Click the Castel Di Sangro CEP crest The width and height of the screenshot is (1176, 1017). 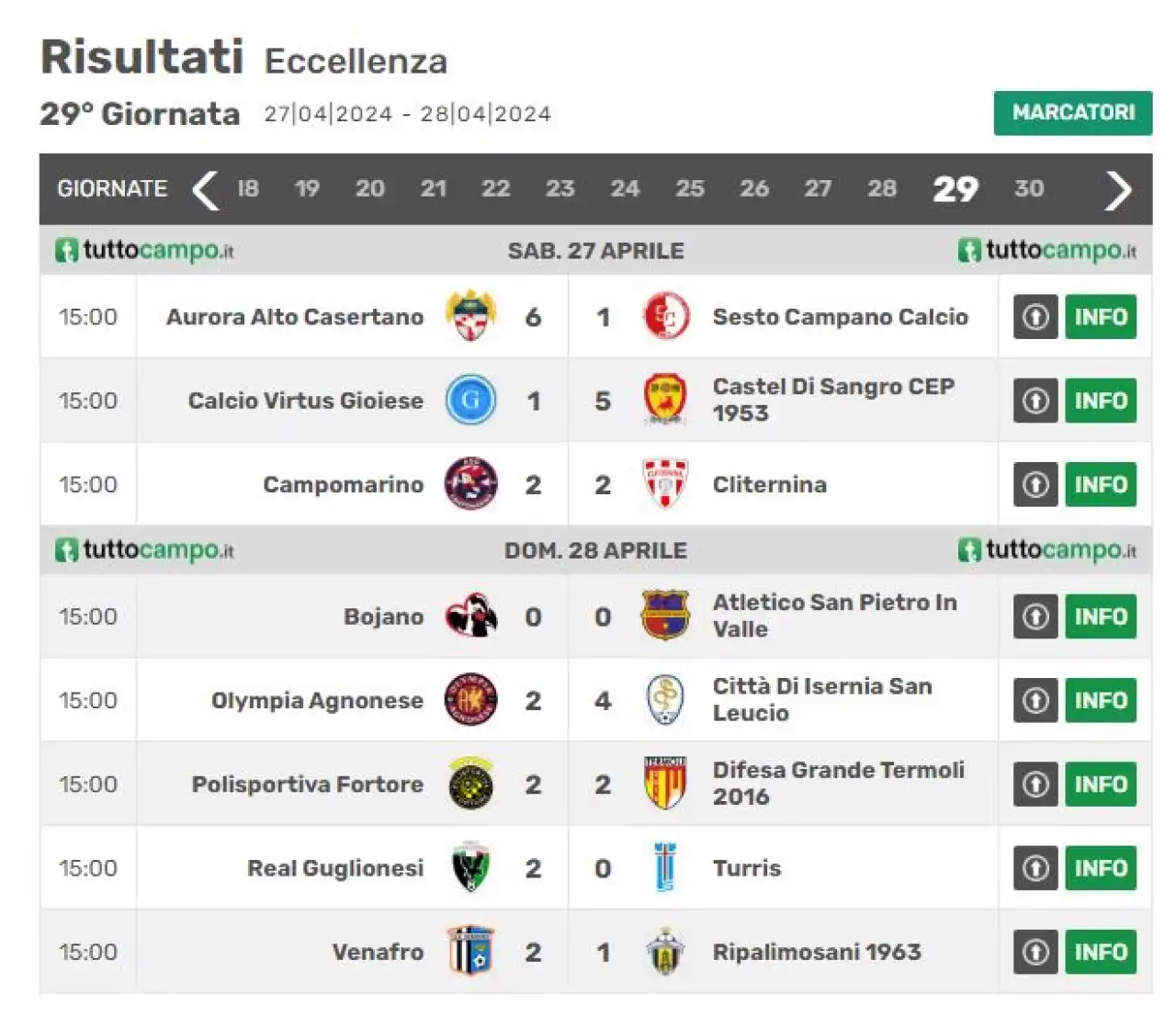pyautogui.click(x=665, y=400)
